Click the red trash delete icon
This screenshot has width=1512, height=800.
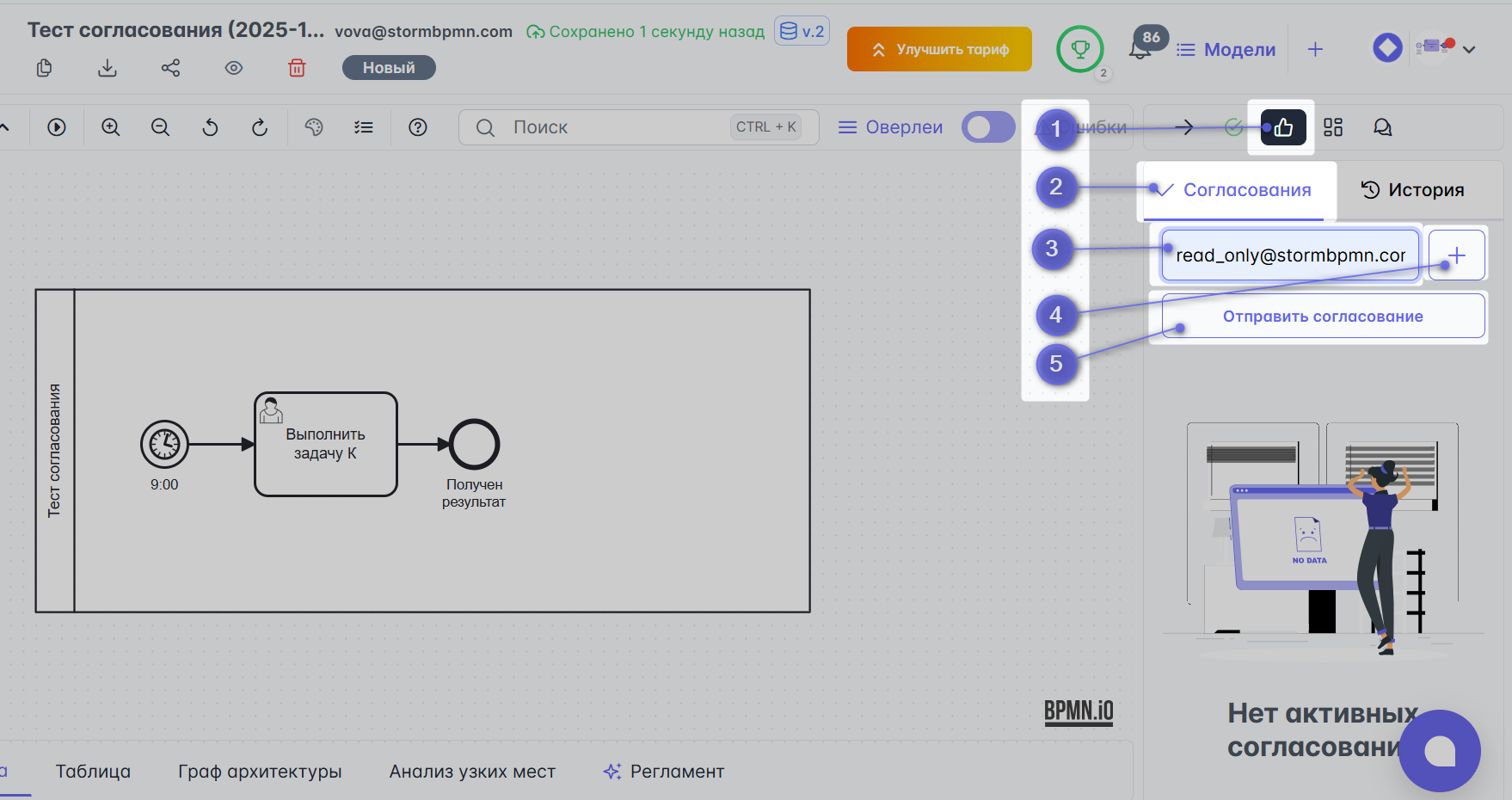[297, 68]
